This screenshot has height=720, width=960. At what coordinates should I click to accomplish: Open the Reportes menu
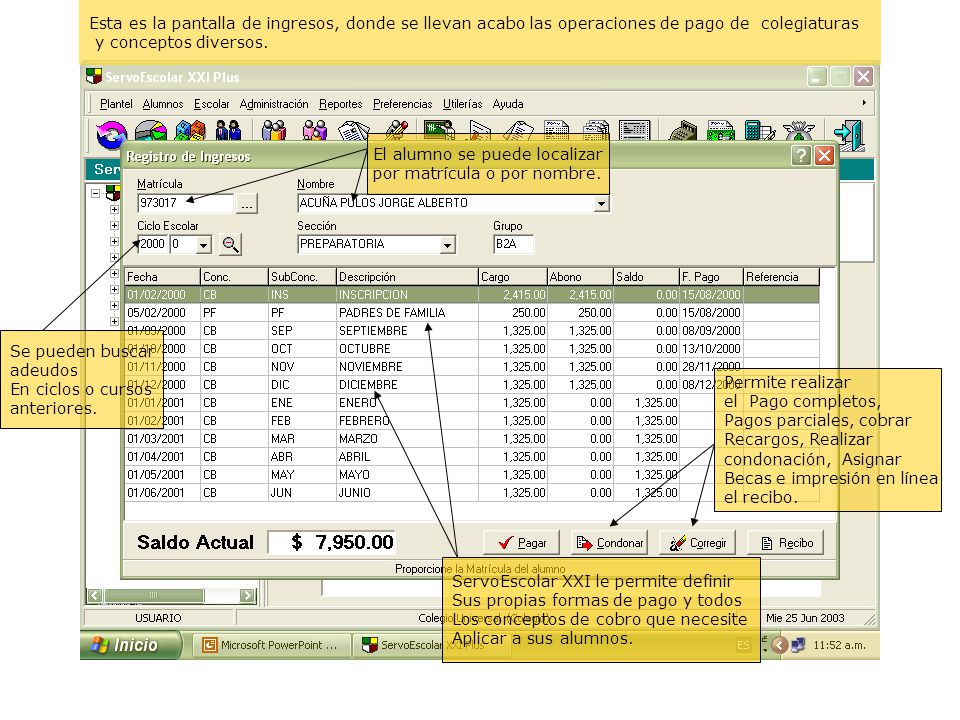(340, 104)
